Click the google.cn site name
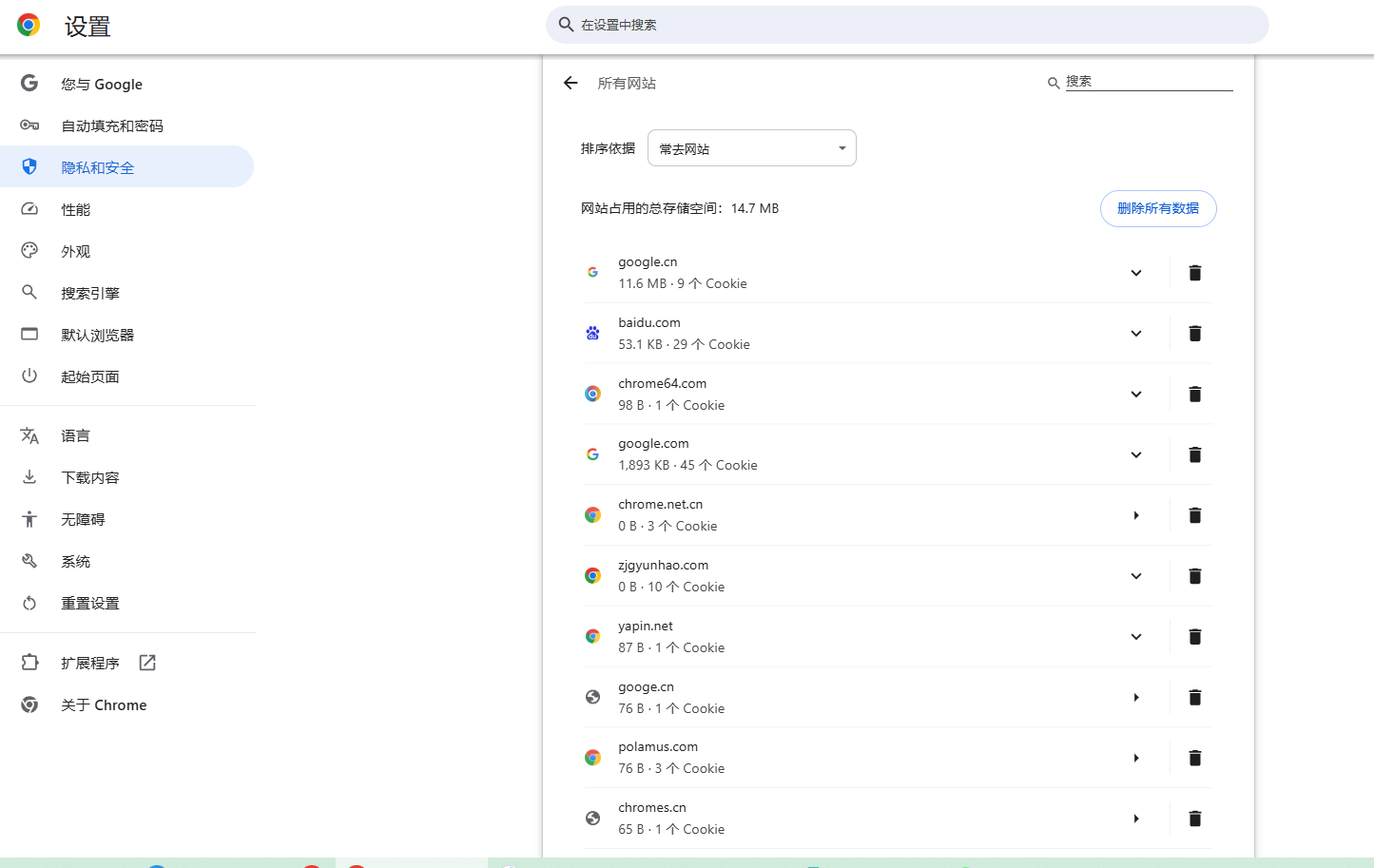This screenshot has height=868, width=1374. tap(648, 262)
